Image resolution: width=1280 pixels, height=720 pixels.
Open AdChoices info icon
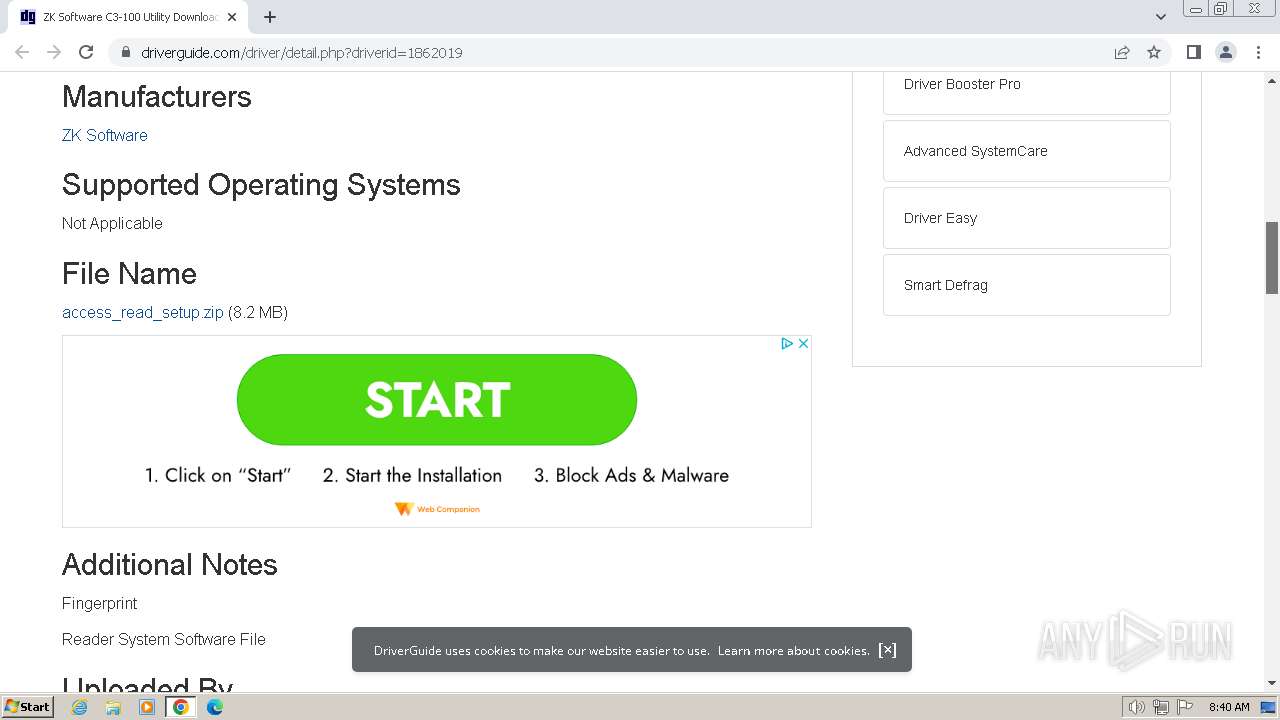click(787, 343)
